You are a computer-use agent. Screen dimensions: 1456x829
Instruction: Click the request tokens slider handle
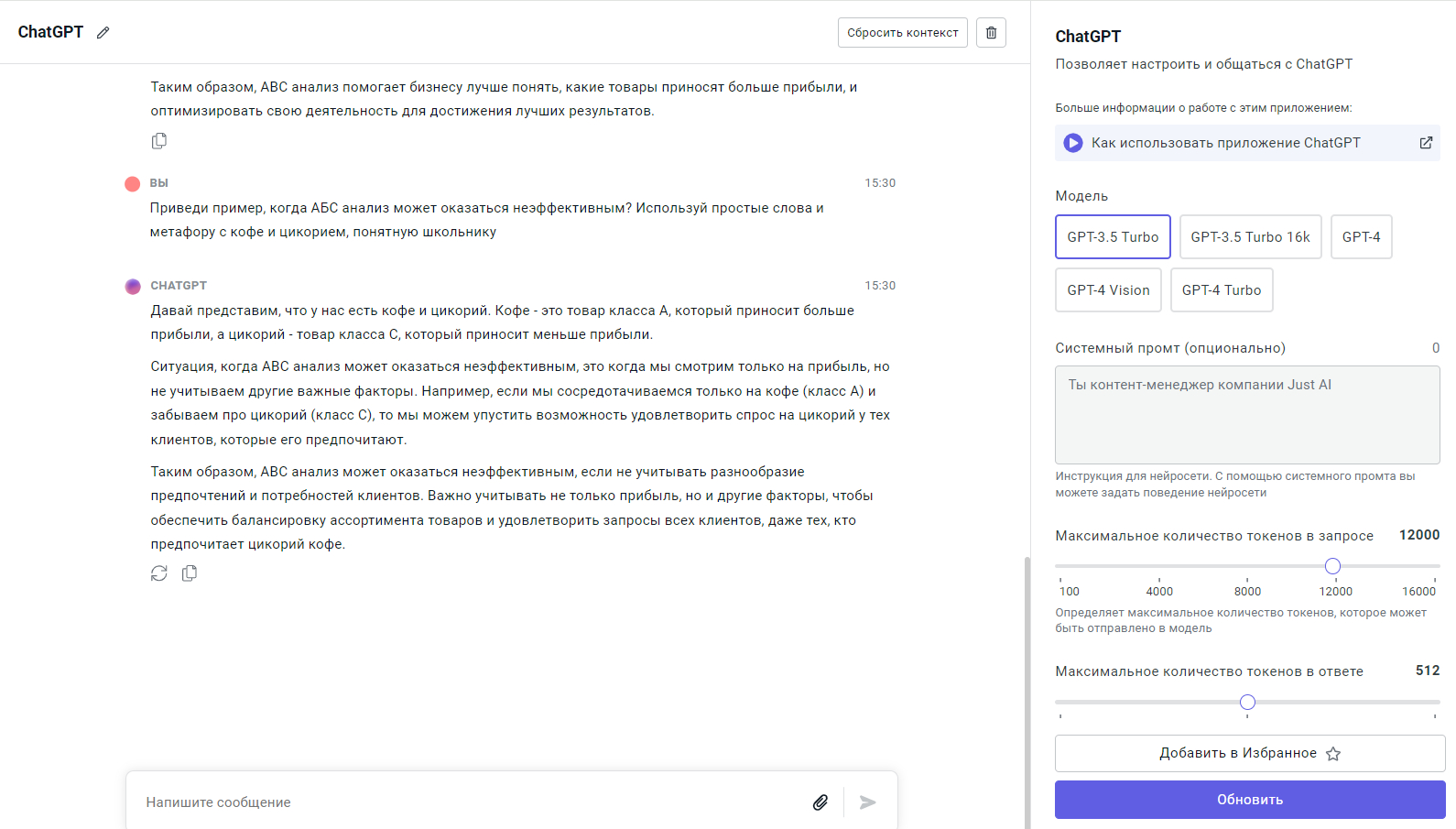[1332, 566]
